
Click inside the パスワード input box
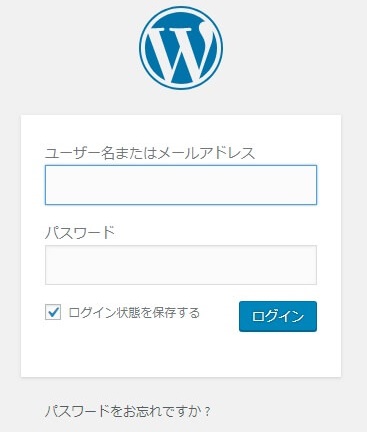click(181, 265)
